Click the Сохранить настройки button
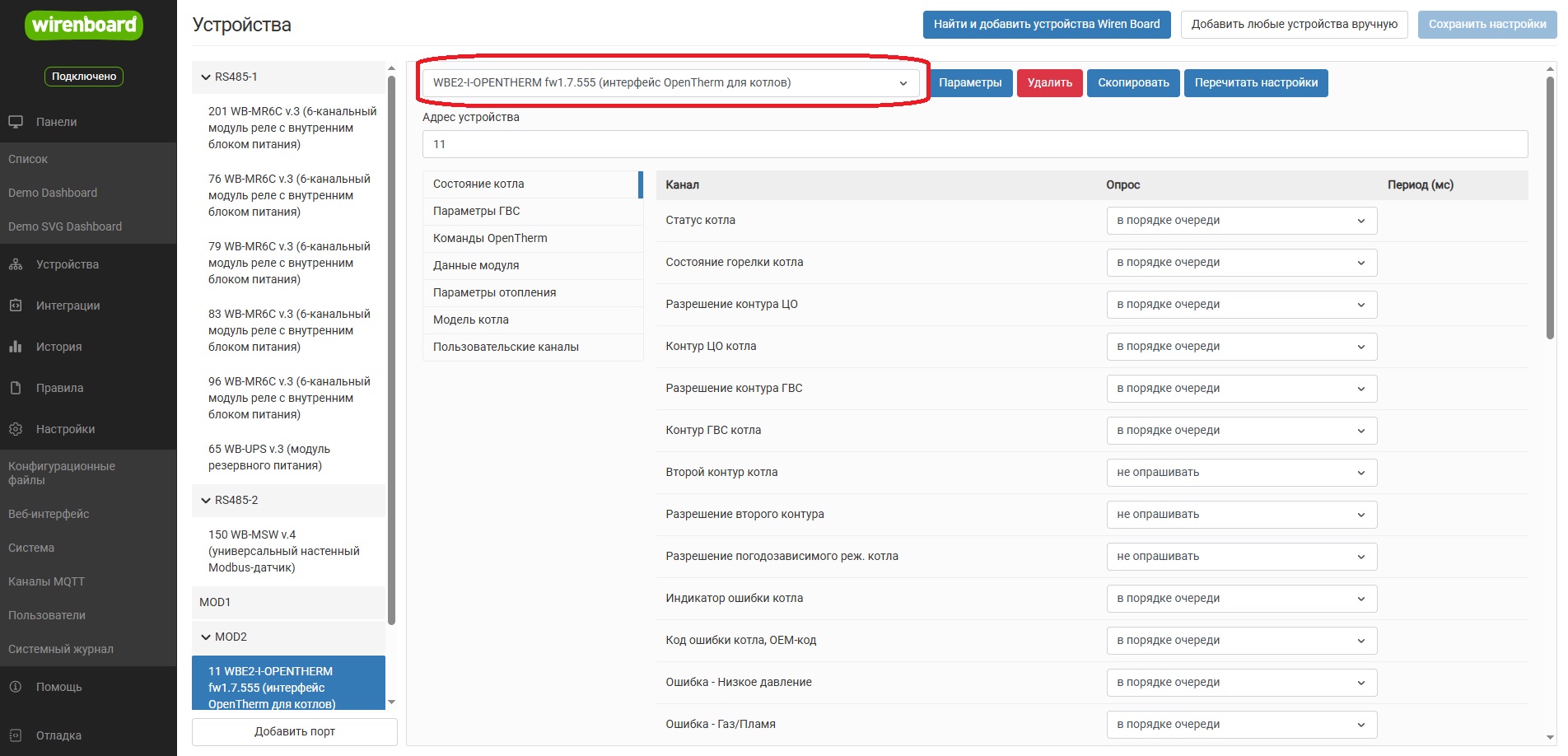This screenshot has width=1568, height=756. [x=1487, y=25]
